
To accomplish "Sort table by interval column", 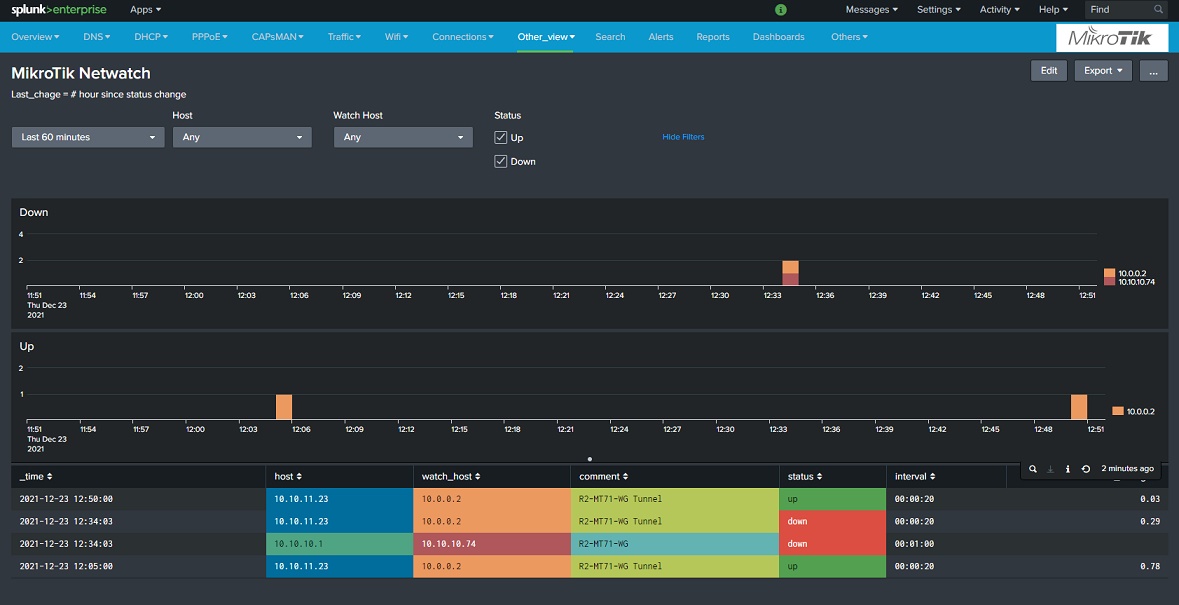I will coord(915,476).
